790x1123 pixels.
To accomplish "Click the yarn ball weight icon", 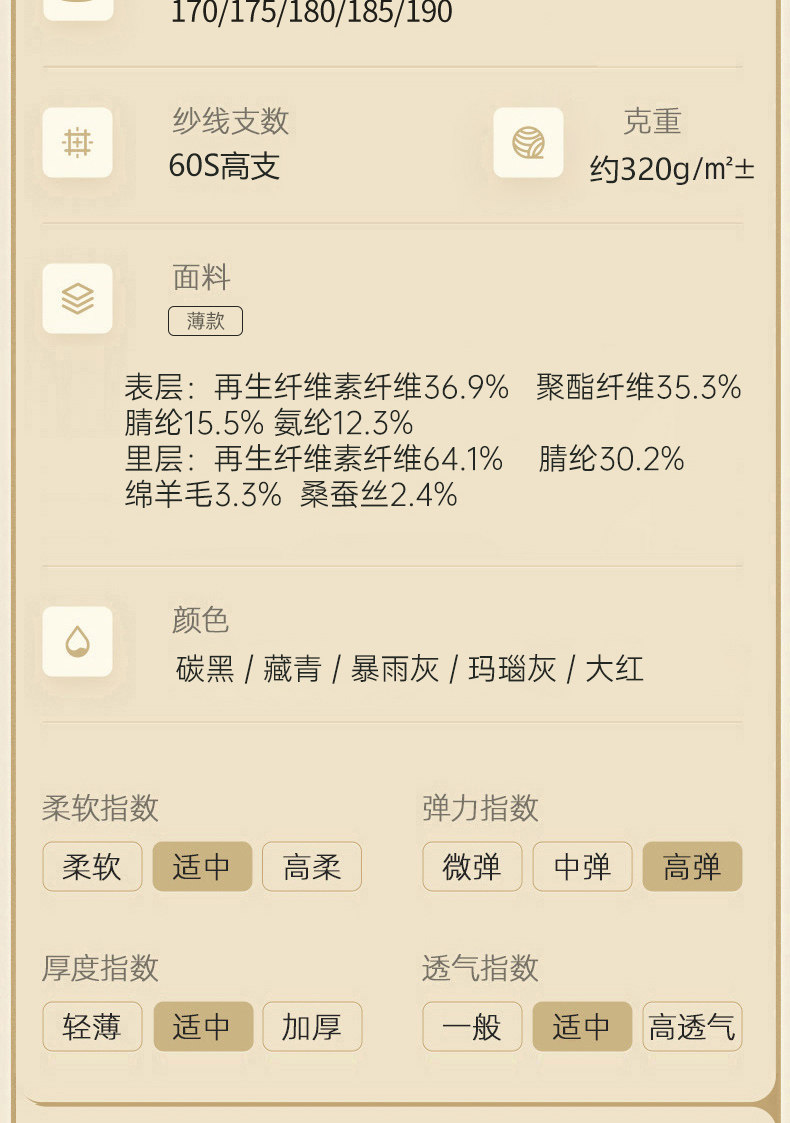I will [x=528, y=143].
